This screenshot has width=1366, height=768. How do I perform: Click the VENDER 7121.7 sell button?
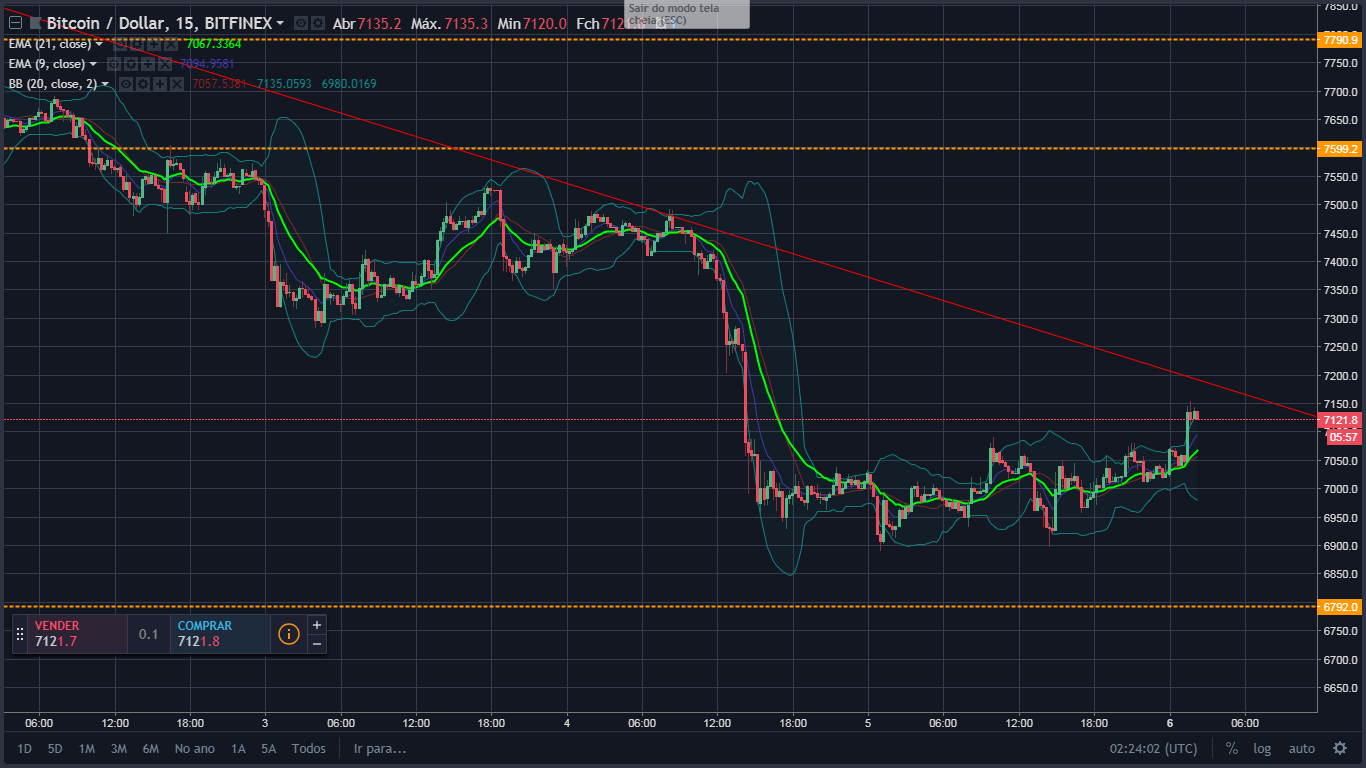click(x=78, y=634)
